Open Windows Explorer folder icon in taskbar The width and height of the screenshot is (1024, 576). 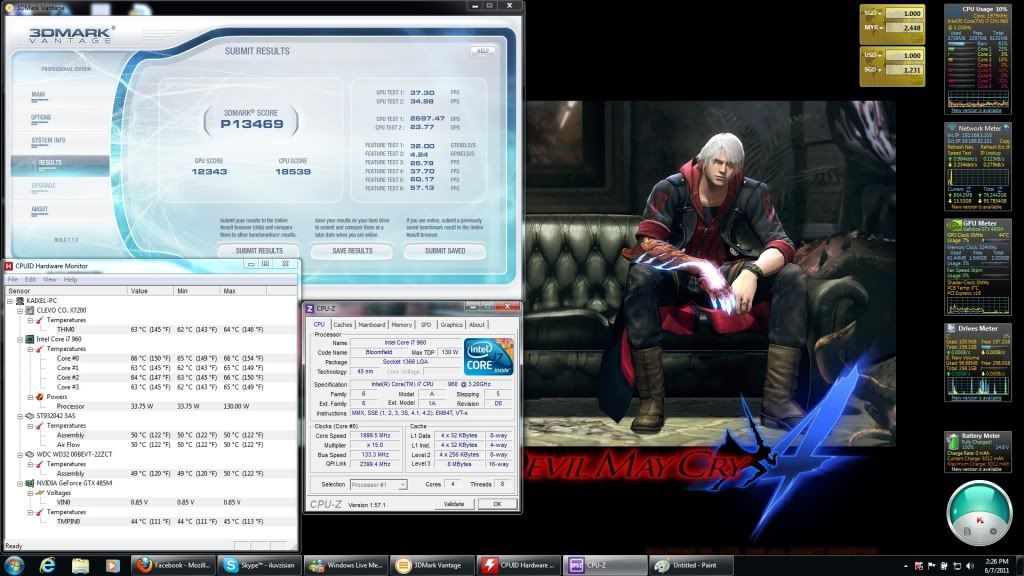[80, 565]
